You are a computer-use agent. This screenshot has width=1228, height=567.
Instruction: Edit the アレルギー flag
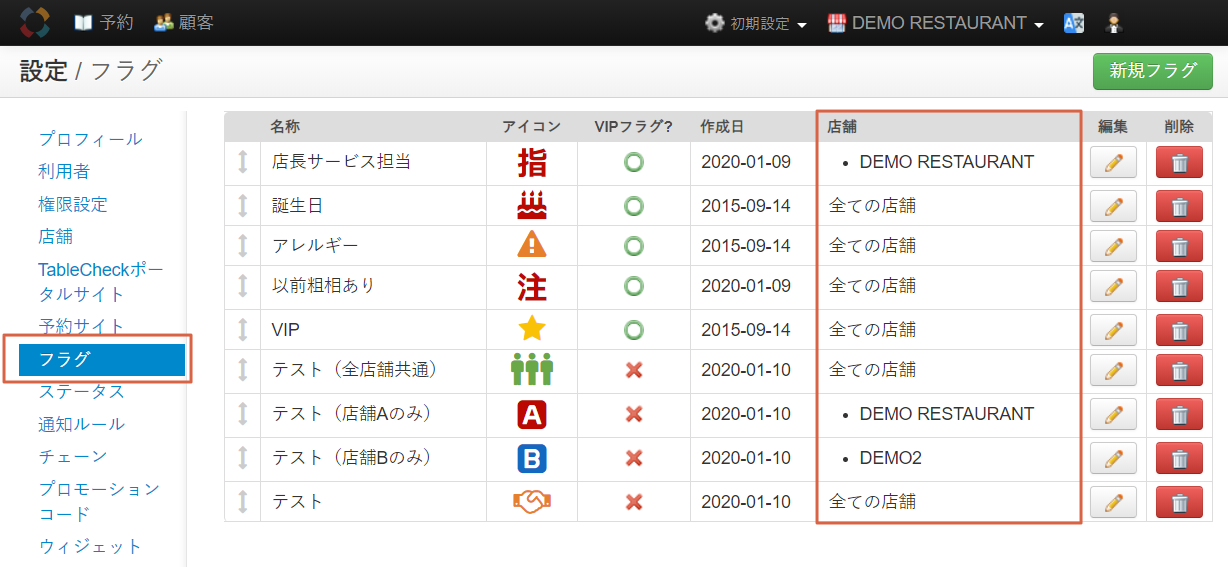point(1113,246)
